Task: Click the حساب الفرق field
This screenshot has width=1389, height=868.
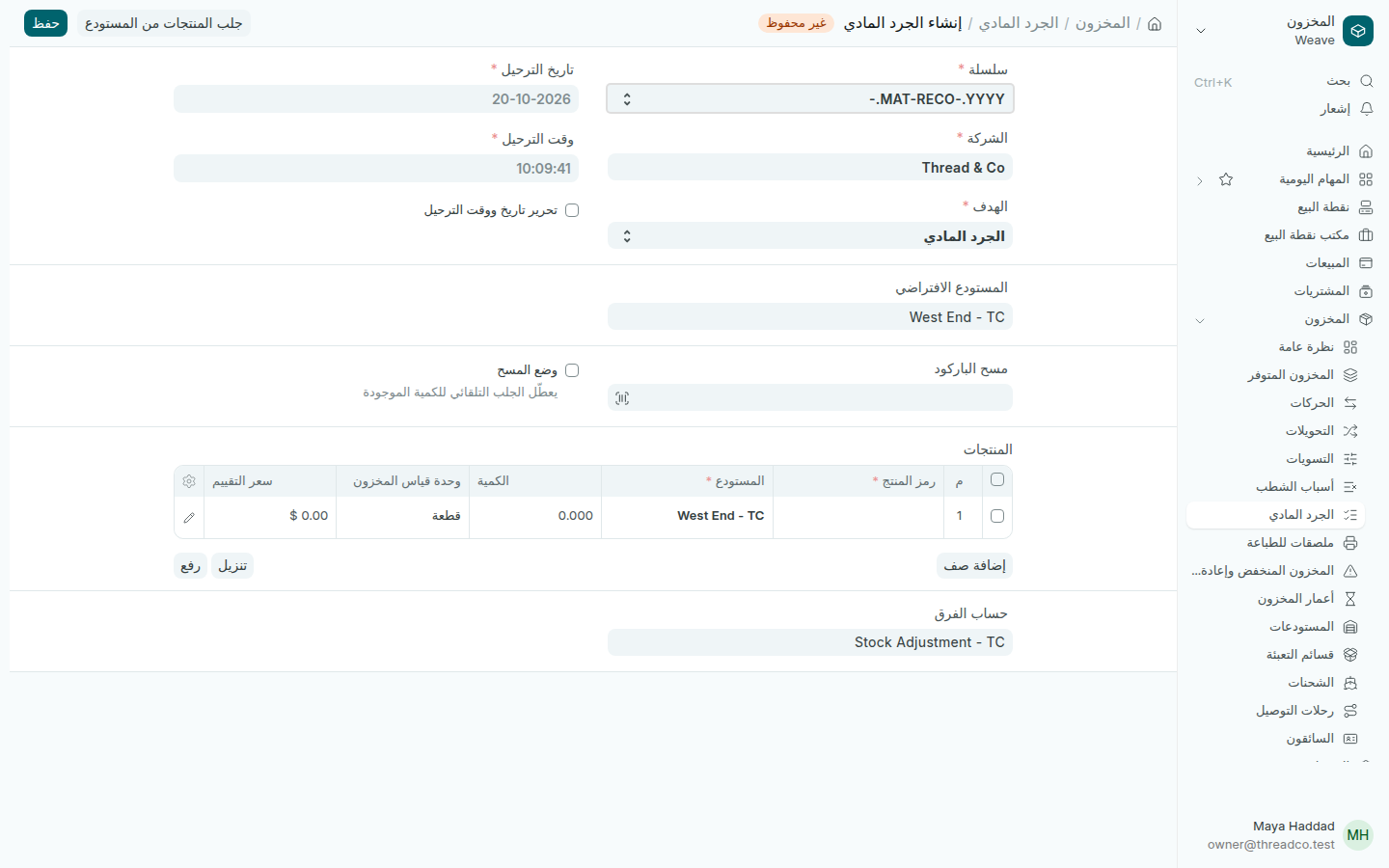Action: pos(810,642)
